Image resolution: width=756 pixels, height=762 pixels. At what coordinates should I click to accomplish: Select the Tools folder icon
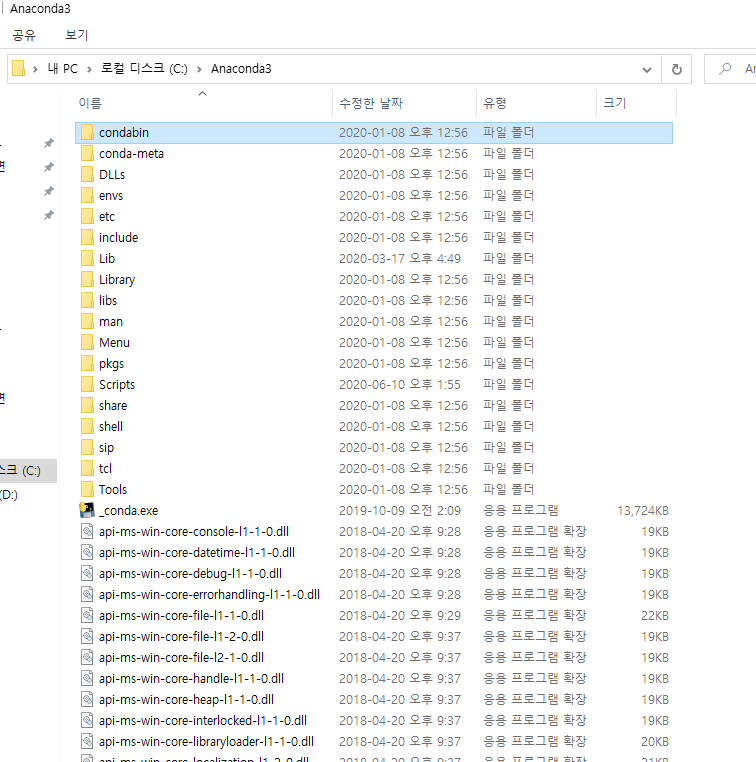coord(87,489)
